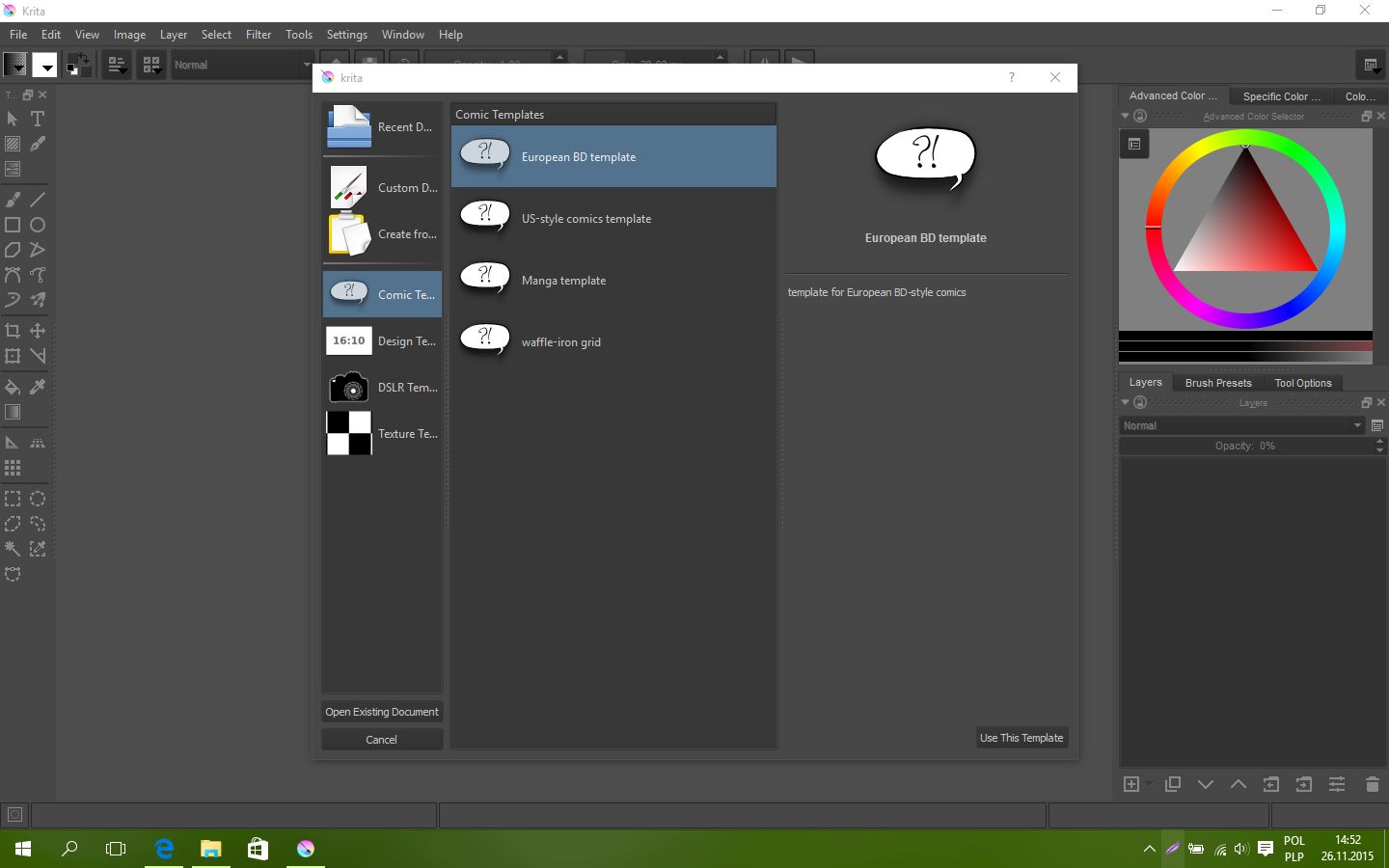Screen dimensions: 1389x868
Task: Select the Freehand Brush tool
Action: [x=13, y=200]
